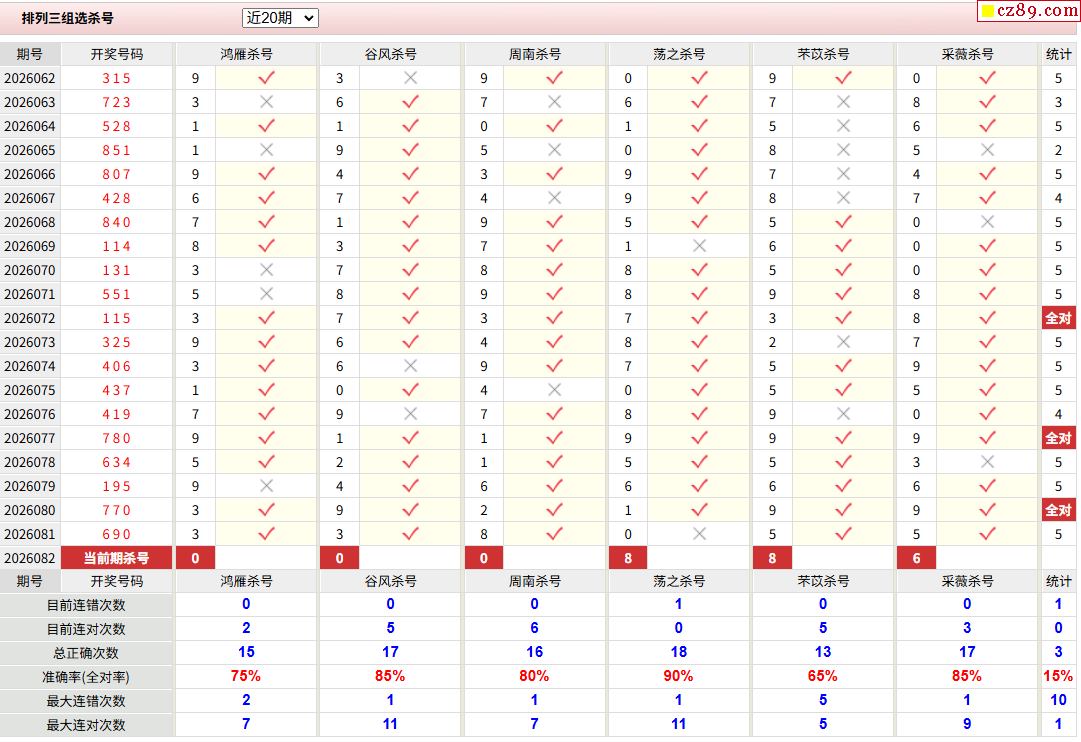Click the 荡之杀号 cross mark in row 2026069
The image size is (1081, 742).
click(x=699, y=246)
